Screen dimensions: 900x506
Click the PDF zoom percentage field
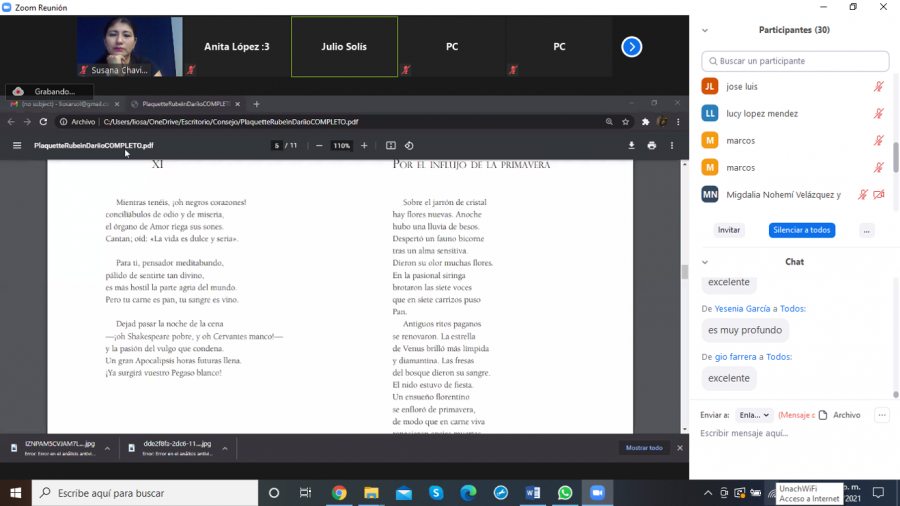pos(342,146)
